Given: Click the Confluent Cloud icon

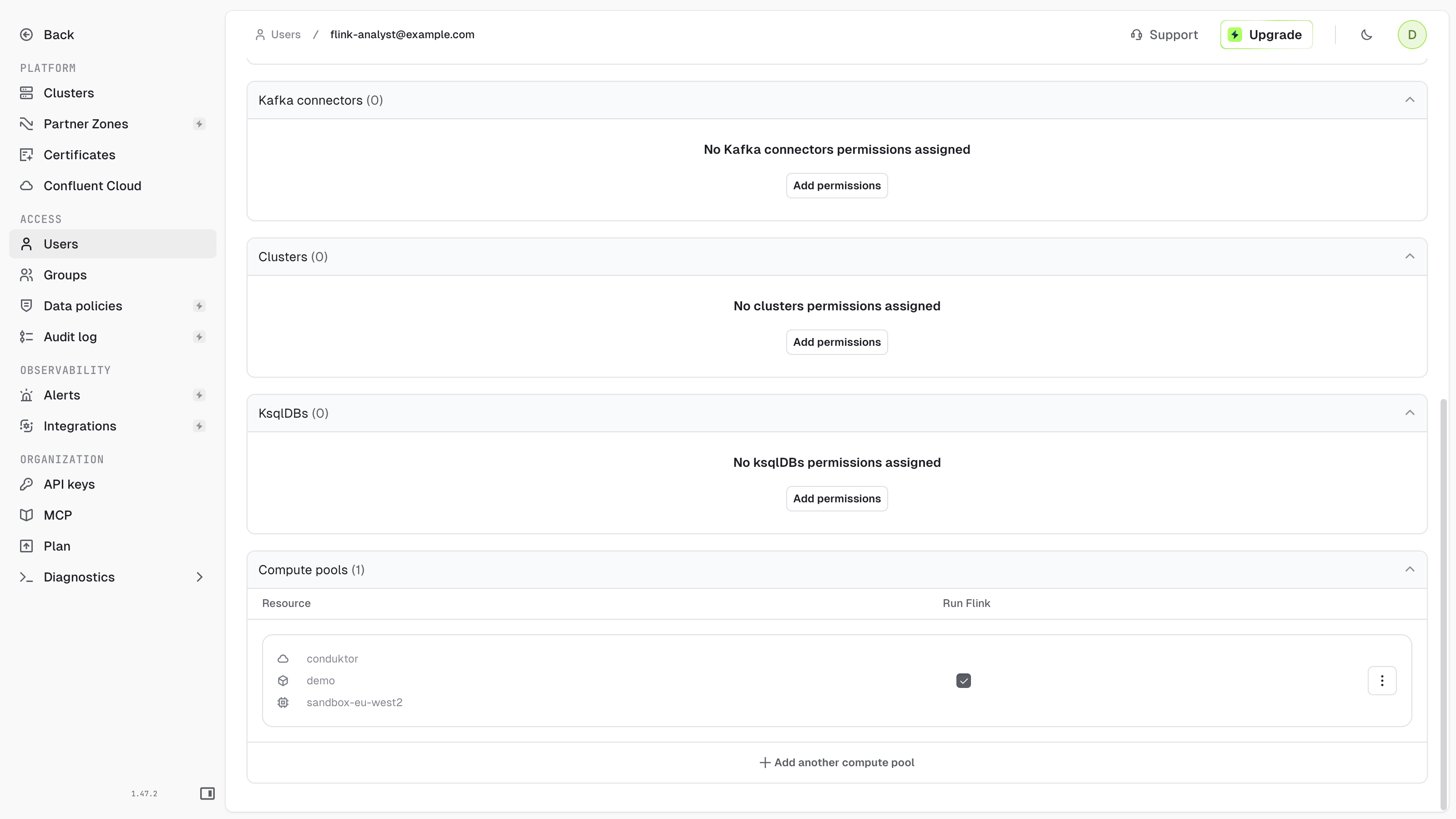Looking at the screenshot, I should coord(26,186).
